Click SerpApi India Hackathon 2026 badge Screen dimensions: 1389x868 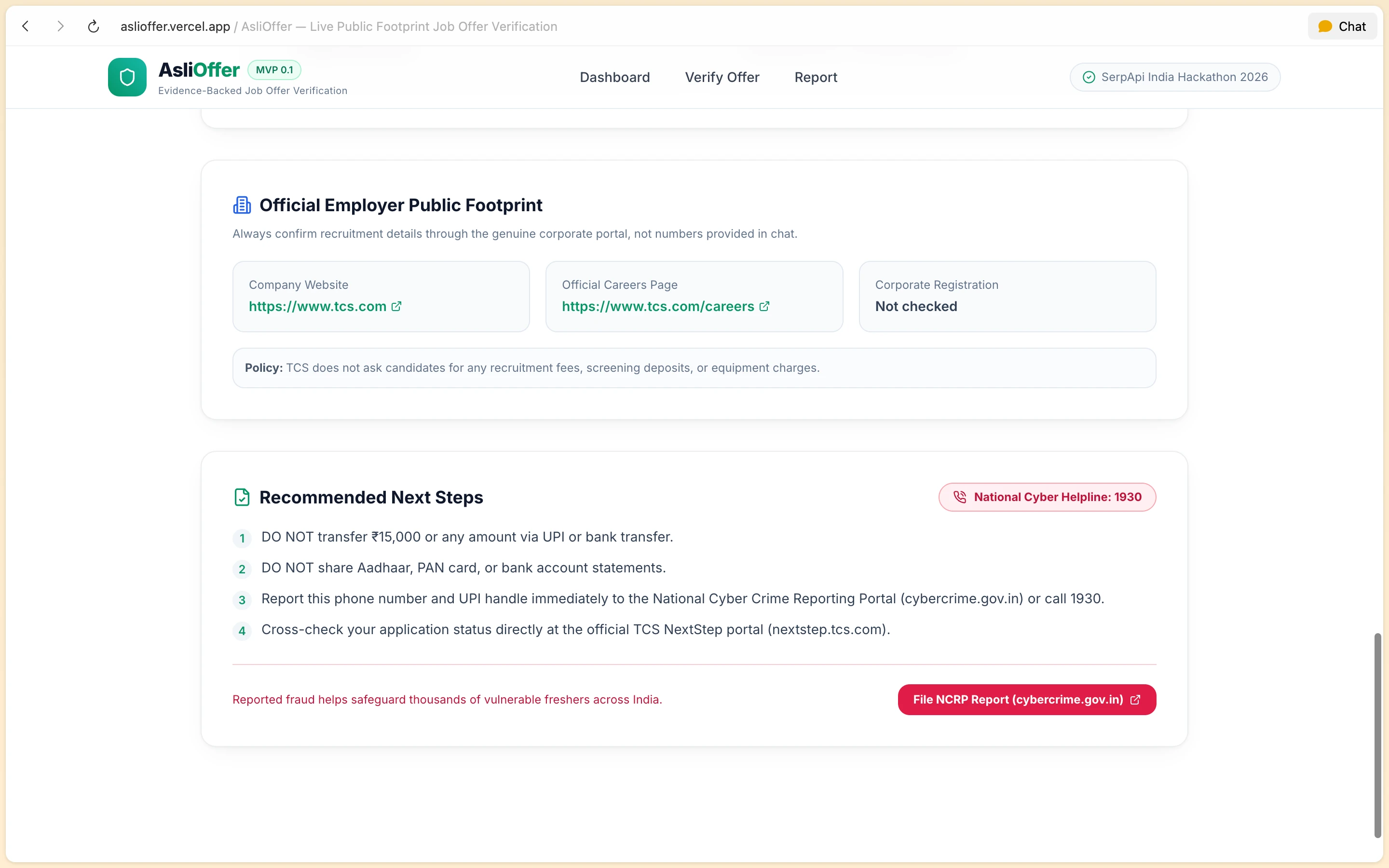(1175, 77)
